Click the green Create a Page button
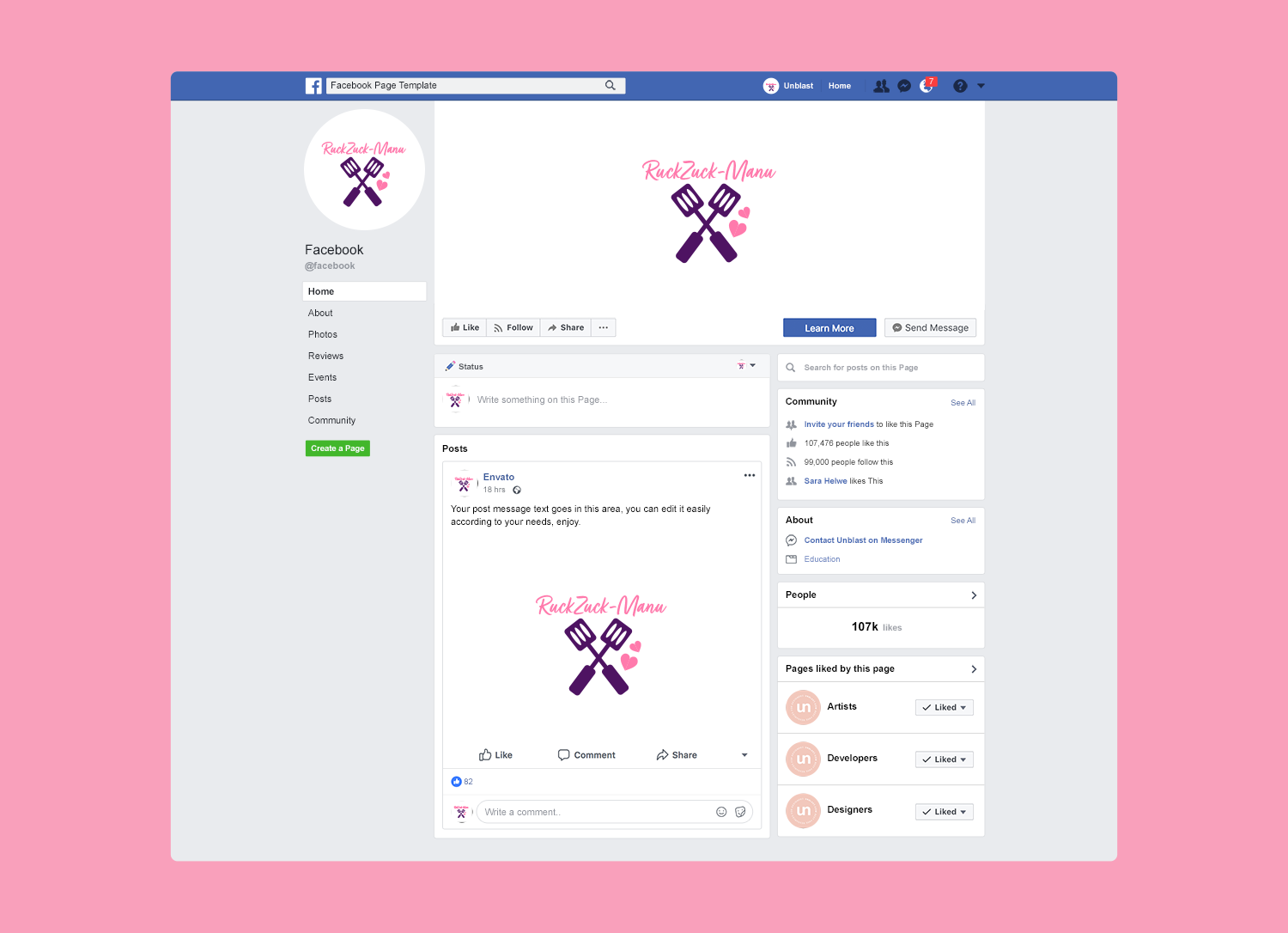Viewport: 1288px width, 933px height. tap(337, 448)
